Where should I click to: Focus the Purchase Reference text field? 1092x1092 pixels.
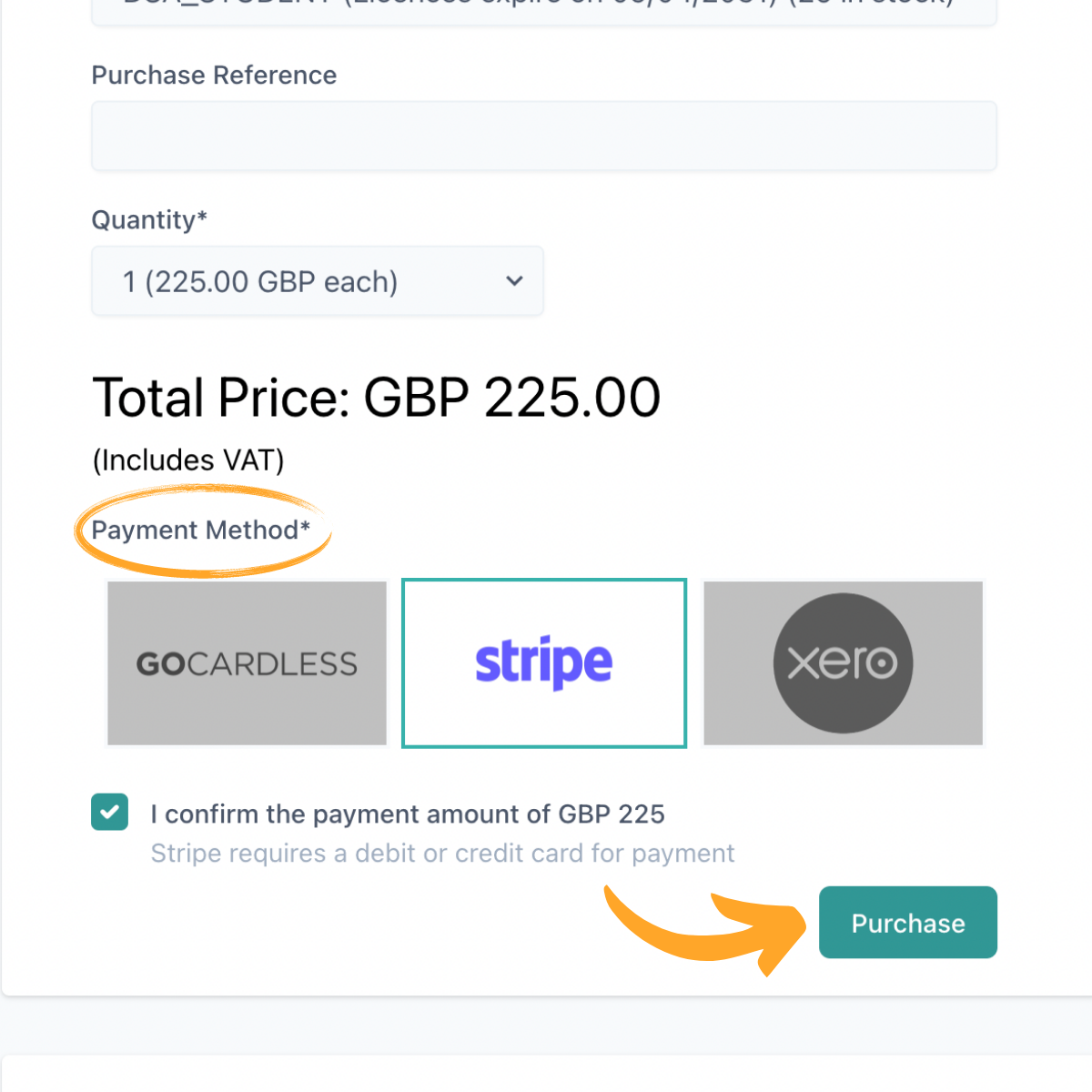click(x=544, y=136)
